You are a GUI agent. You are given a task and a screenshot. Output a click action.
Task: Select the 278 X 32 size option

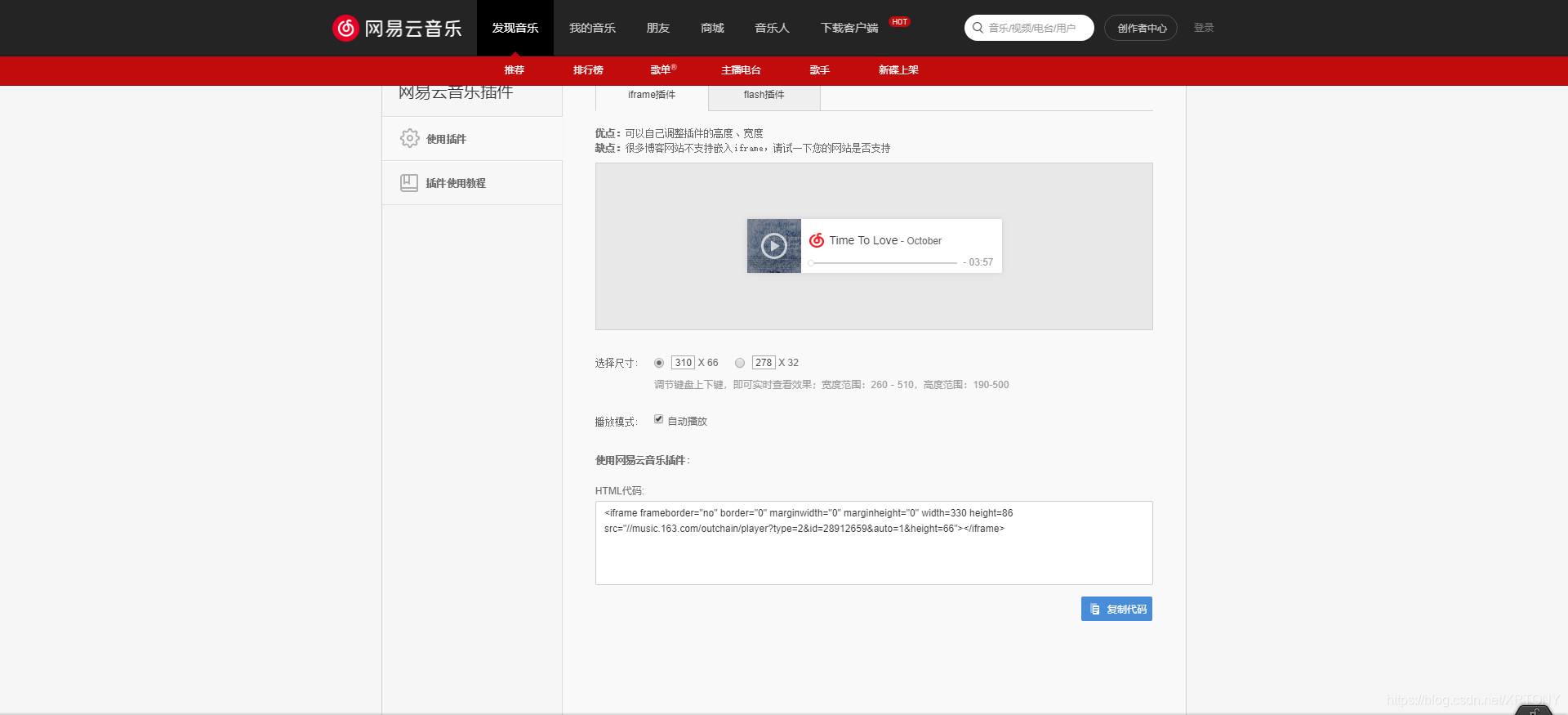click(x=740, y=363)
